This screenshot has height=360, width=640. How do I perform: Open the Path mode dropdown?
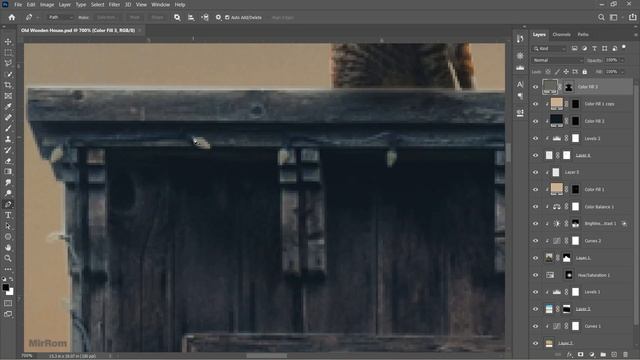[60, 18]
